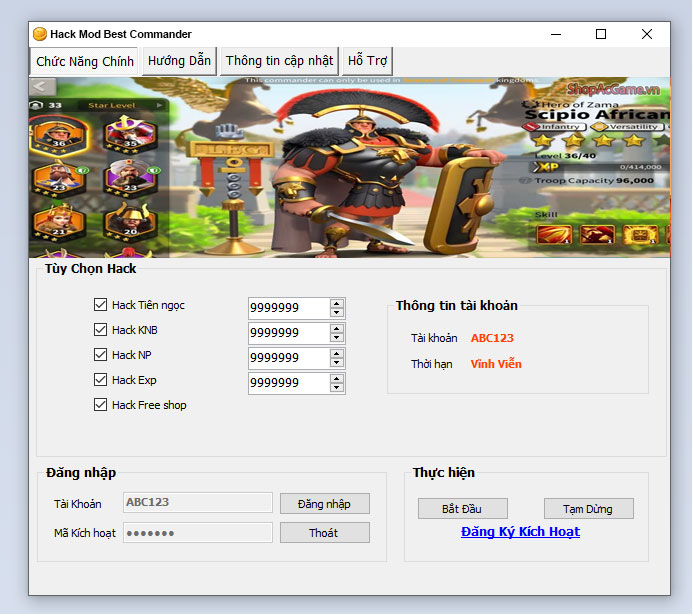The image size is (693, 616).
Task: Click the back arrow on the game banner
Action: tap(42, 86)
